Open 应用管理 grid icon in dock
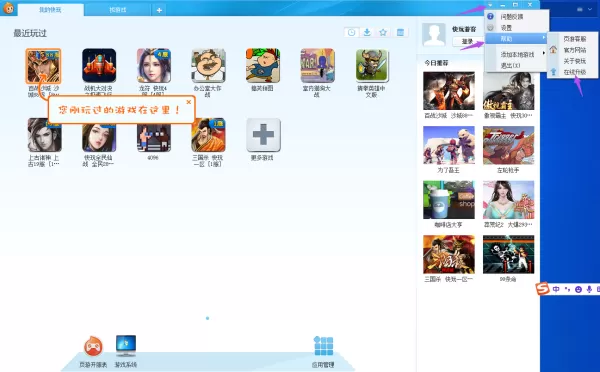Viewport: 600px width, 372px height. coord(323,352)
